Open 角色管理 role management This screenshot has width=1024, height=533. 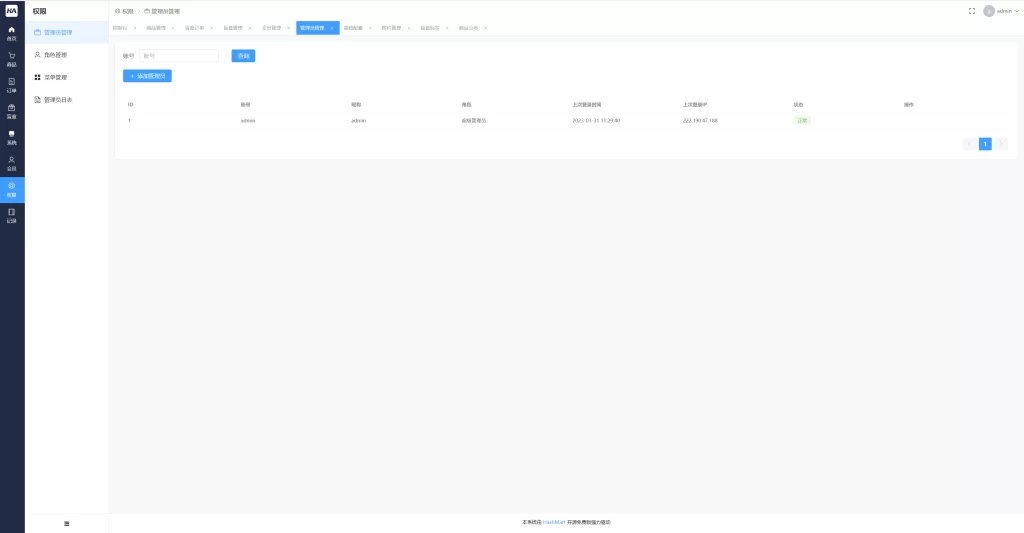67,55
